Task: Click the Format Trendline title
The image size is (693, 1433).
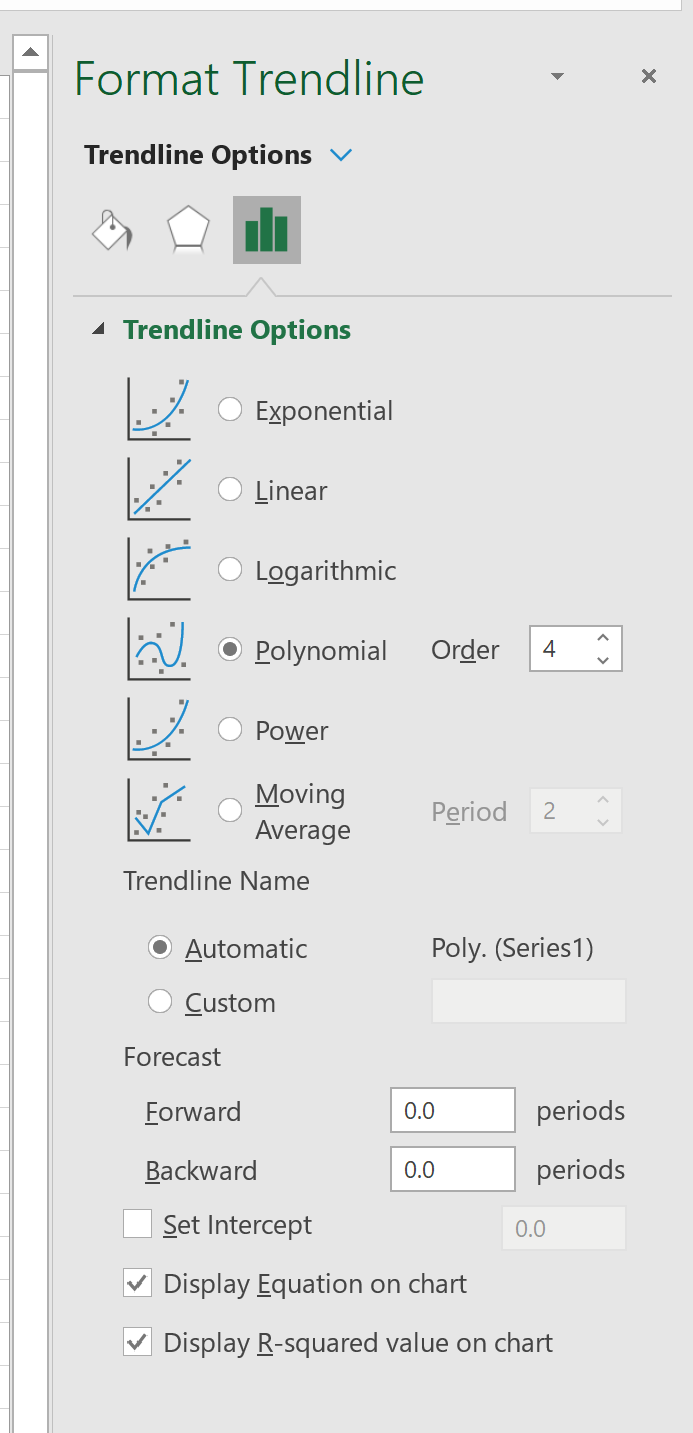Action: pyautogui.click(x=250, y=79)
